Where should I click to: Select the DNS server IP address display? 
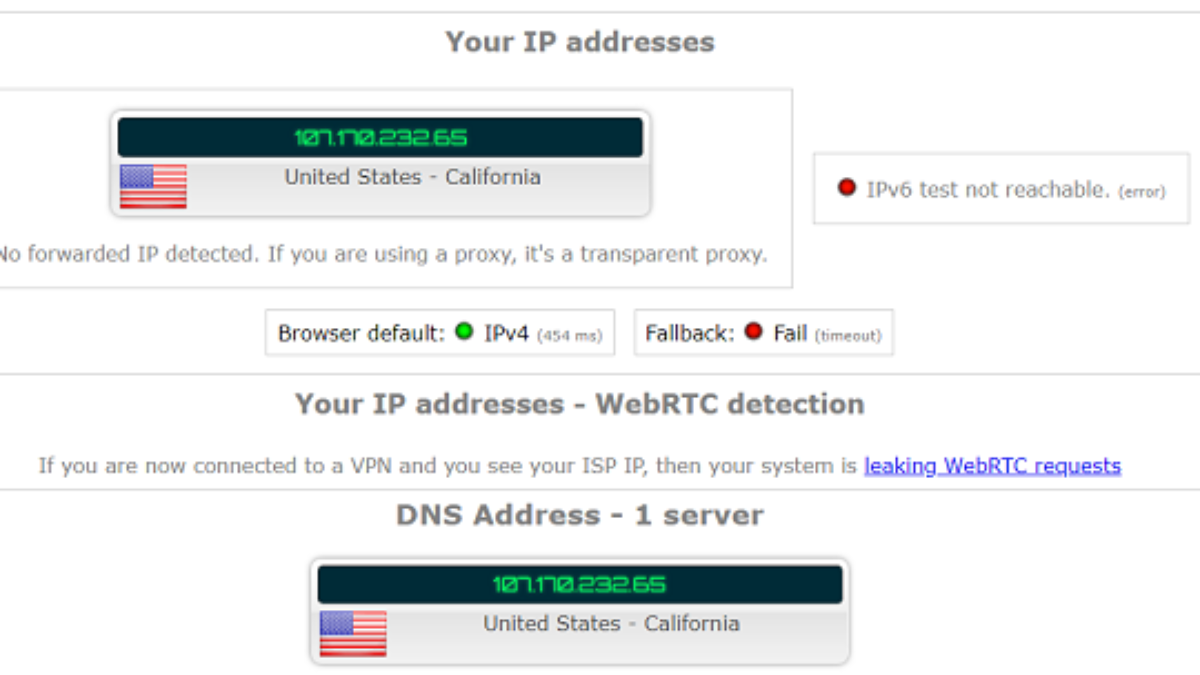[579, 584]
